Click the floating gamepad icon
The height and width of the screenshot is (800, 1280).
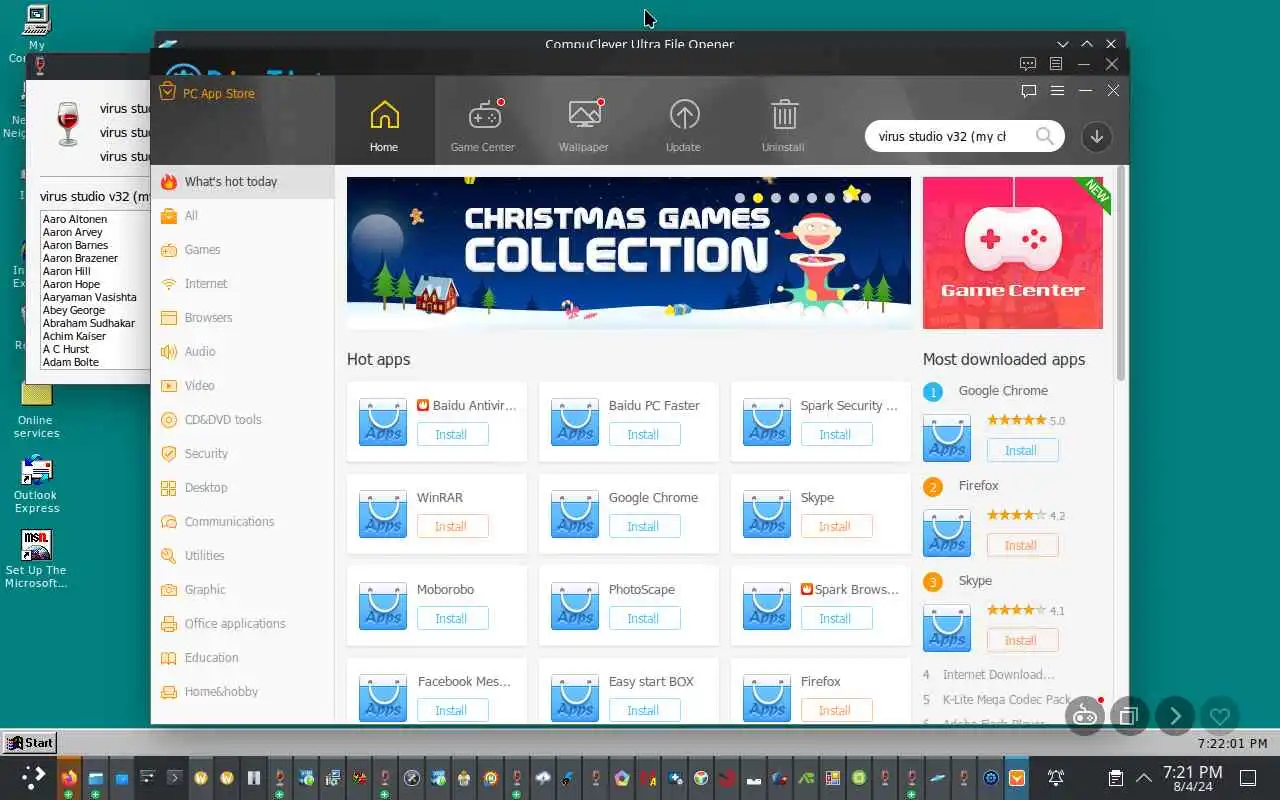point(1085,716)
